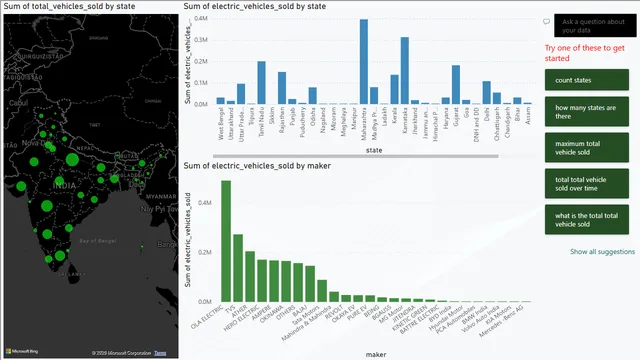Select the Tata Motors bar in maker chart
This screenshot has width=640, height=360.
pos(322,291)
